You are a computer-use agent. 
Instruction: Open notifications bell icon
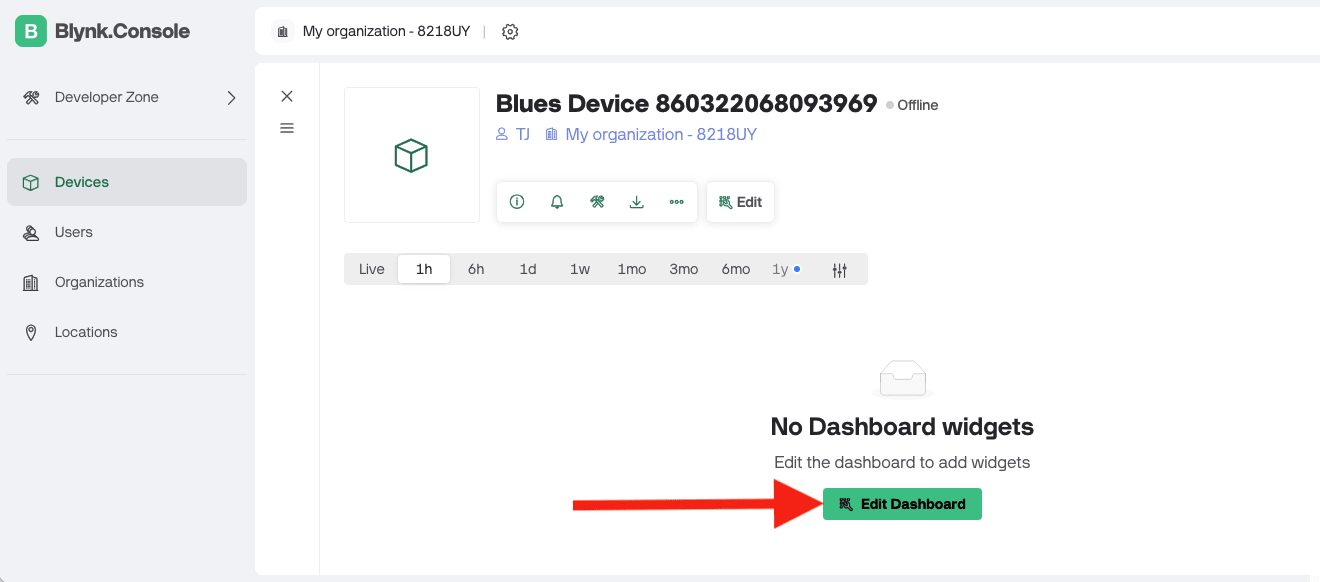[x=557, y=202]
